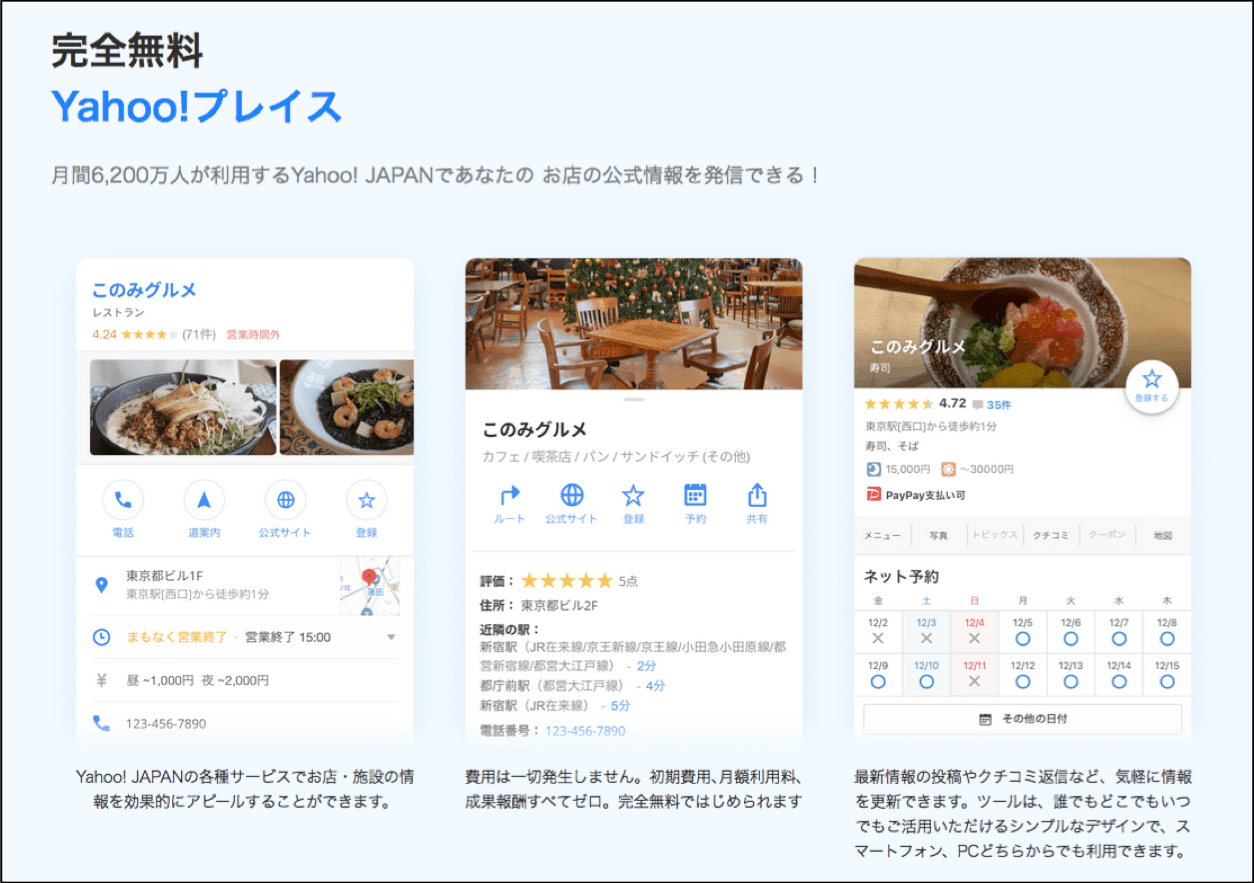Select the ルート route arrow icon

click(510, 495)
